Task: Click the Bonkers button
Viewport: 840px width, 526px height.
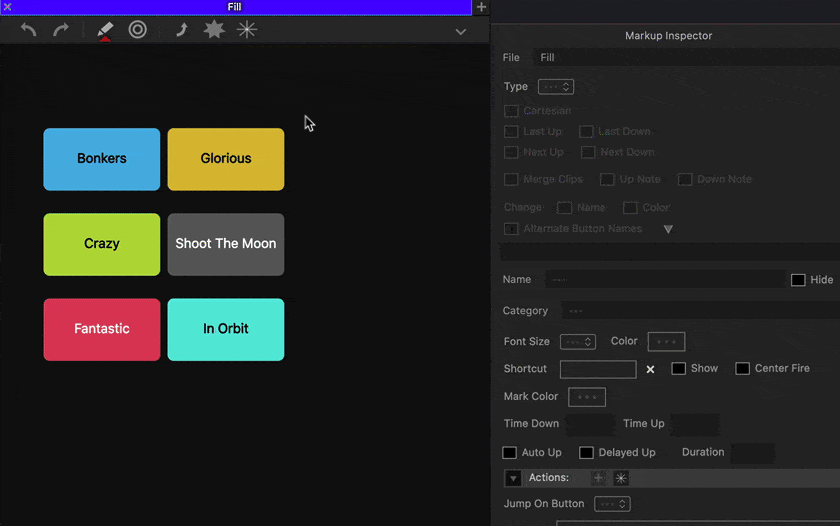Action: (x=102, y=159)
